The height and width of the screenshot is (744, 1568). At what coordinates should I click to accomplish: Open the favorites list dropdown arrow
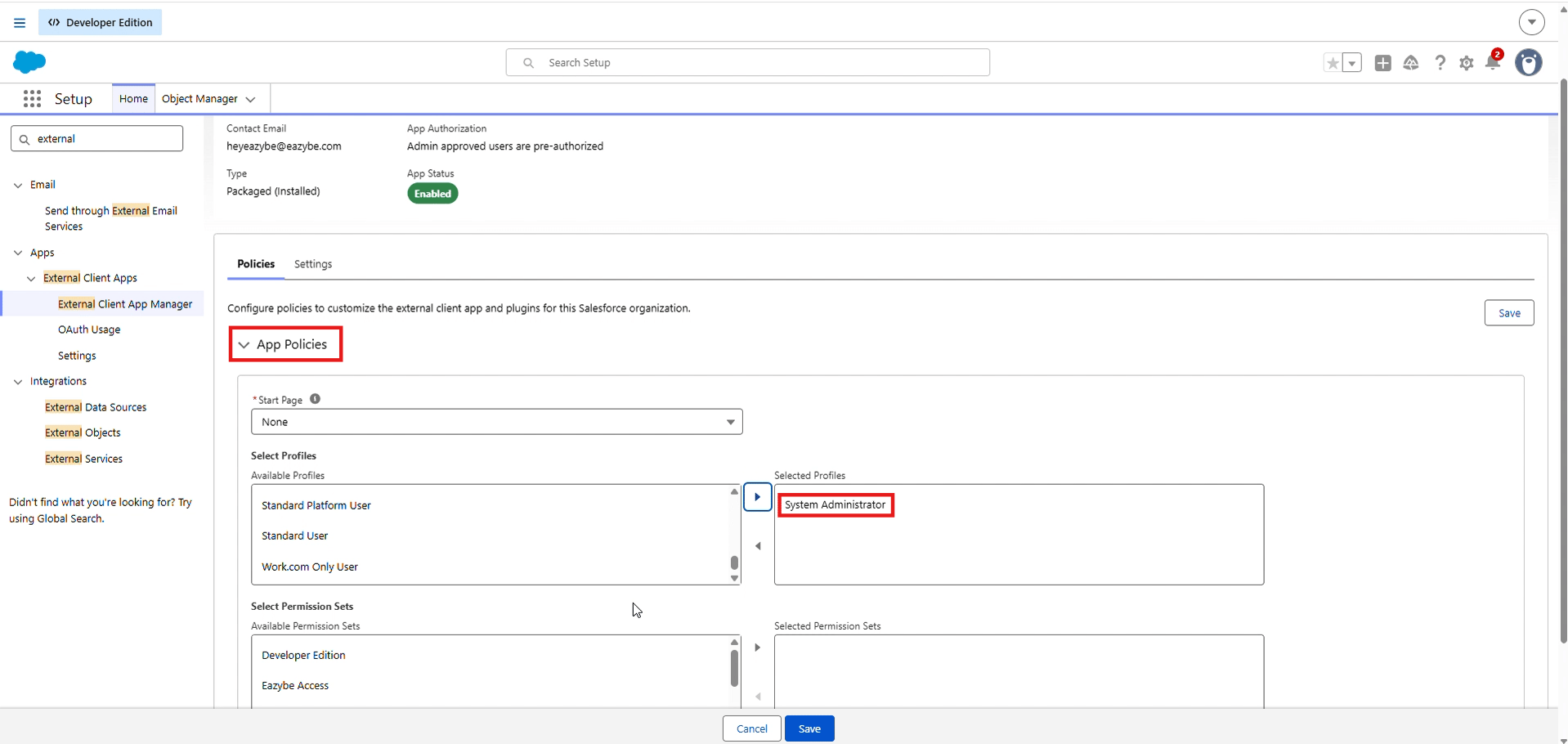(1352, 63)
